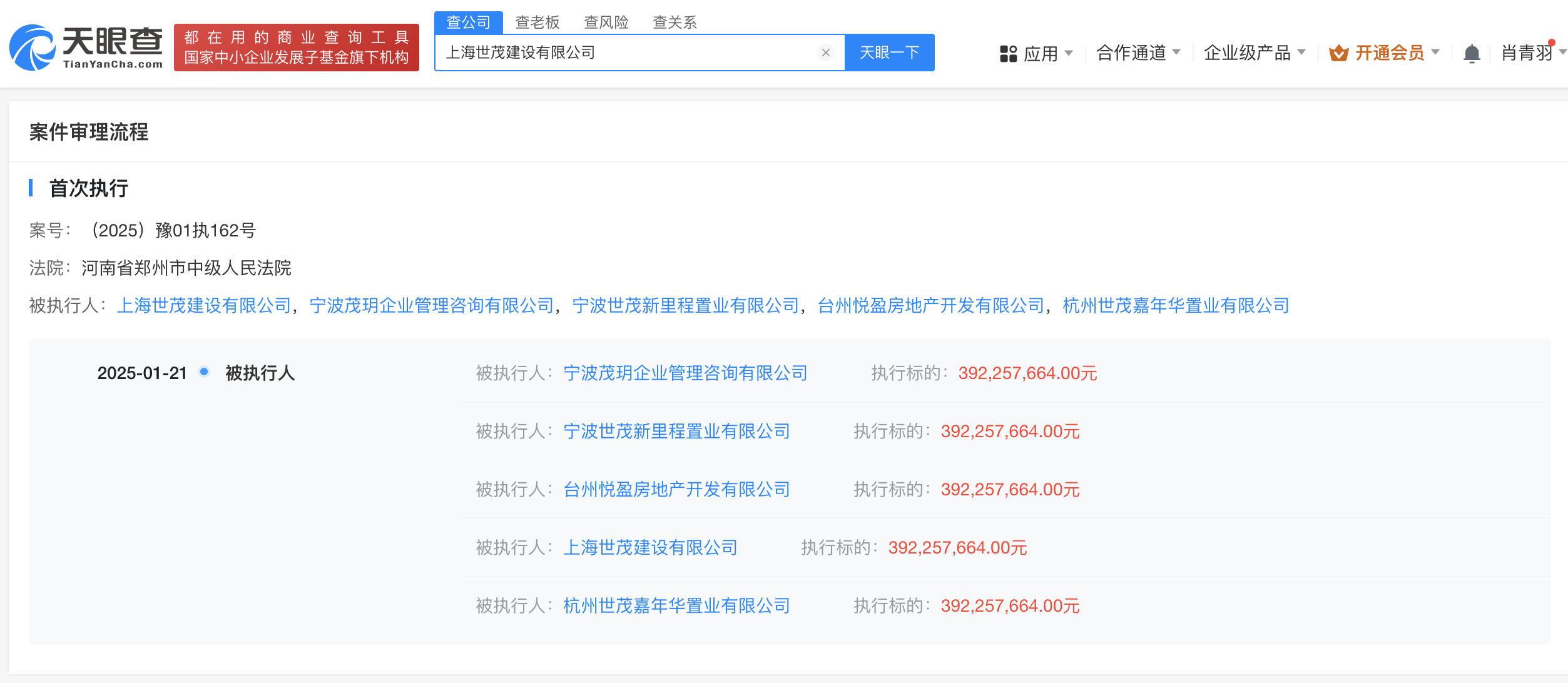Open the 肖青羽 user account menu
1568x683 pixels.
pyautogui.click(x=1527, y=53)
